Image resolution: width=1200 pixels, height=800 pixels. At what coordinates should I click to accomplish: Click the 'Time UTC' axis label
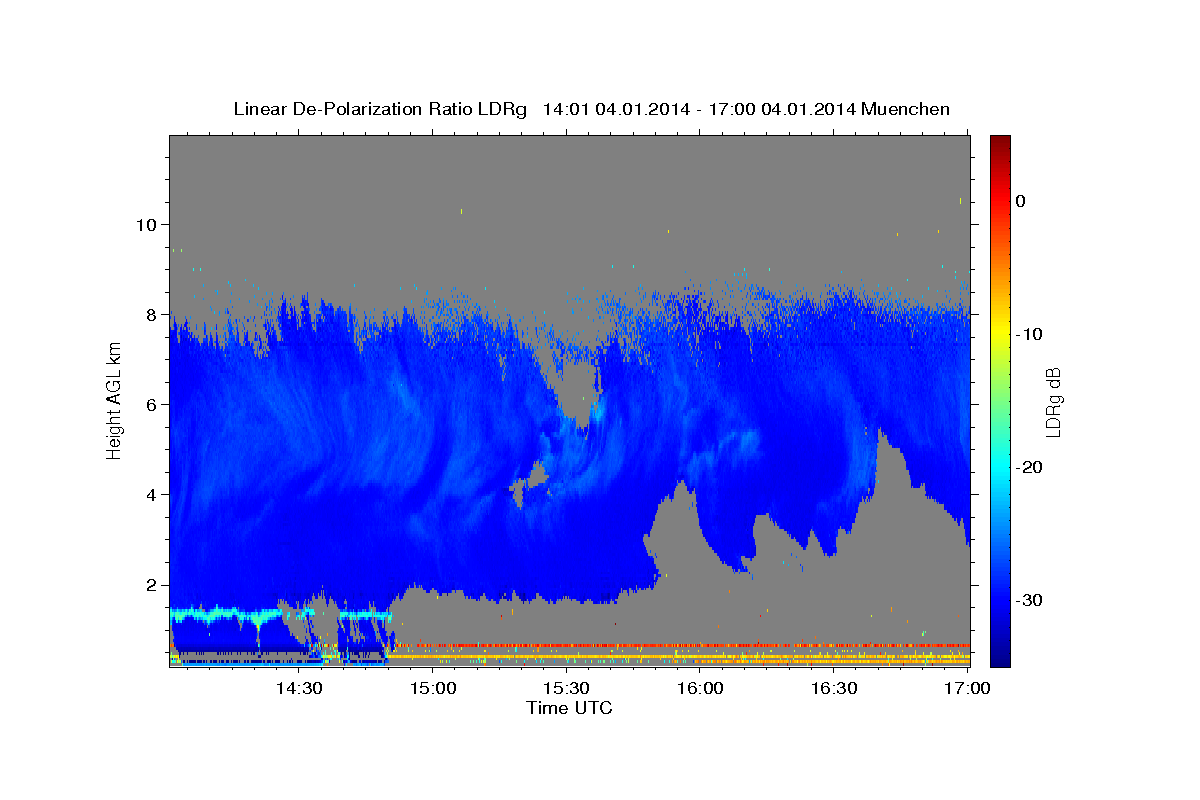pyautogui.click(x=569, y=708)
